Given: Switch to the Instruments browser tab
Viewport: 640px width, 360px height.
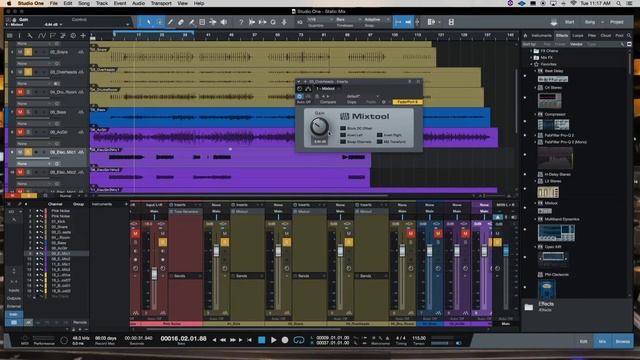Looking at the screenshot, I should [541, 36].
